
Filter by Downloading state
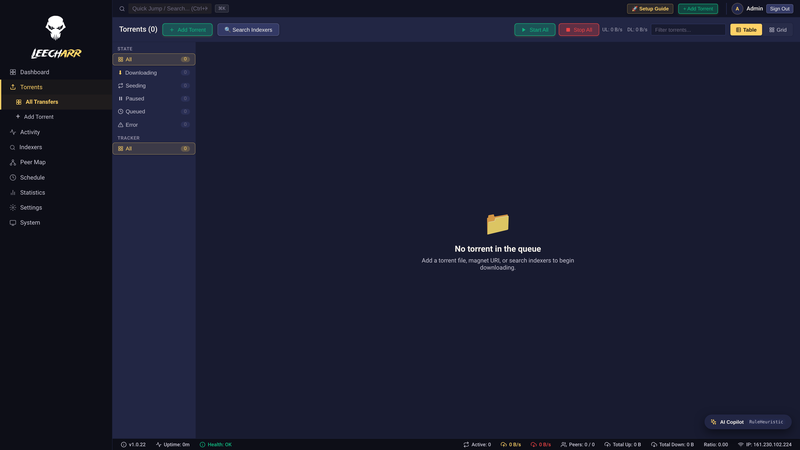coord(154,72)
